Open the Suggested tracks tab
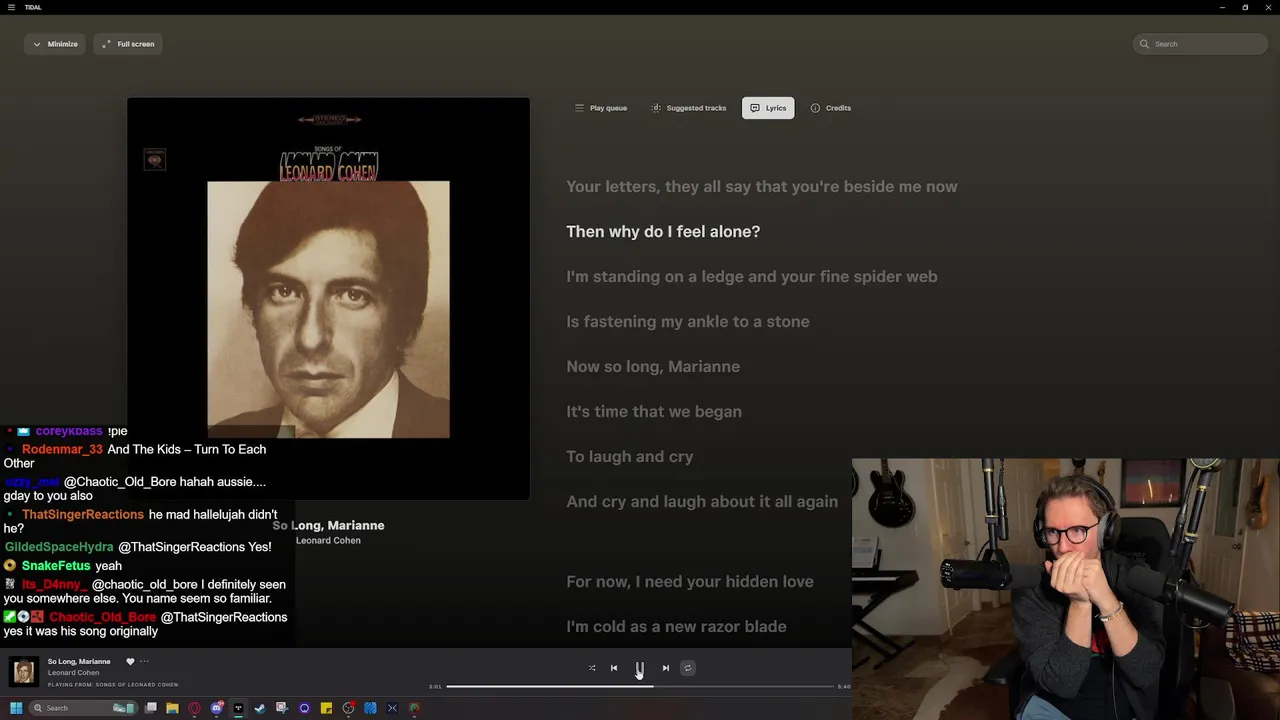This screenshot has height=720, width=1280. (689, 108)
